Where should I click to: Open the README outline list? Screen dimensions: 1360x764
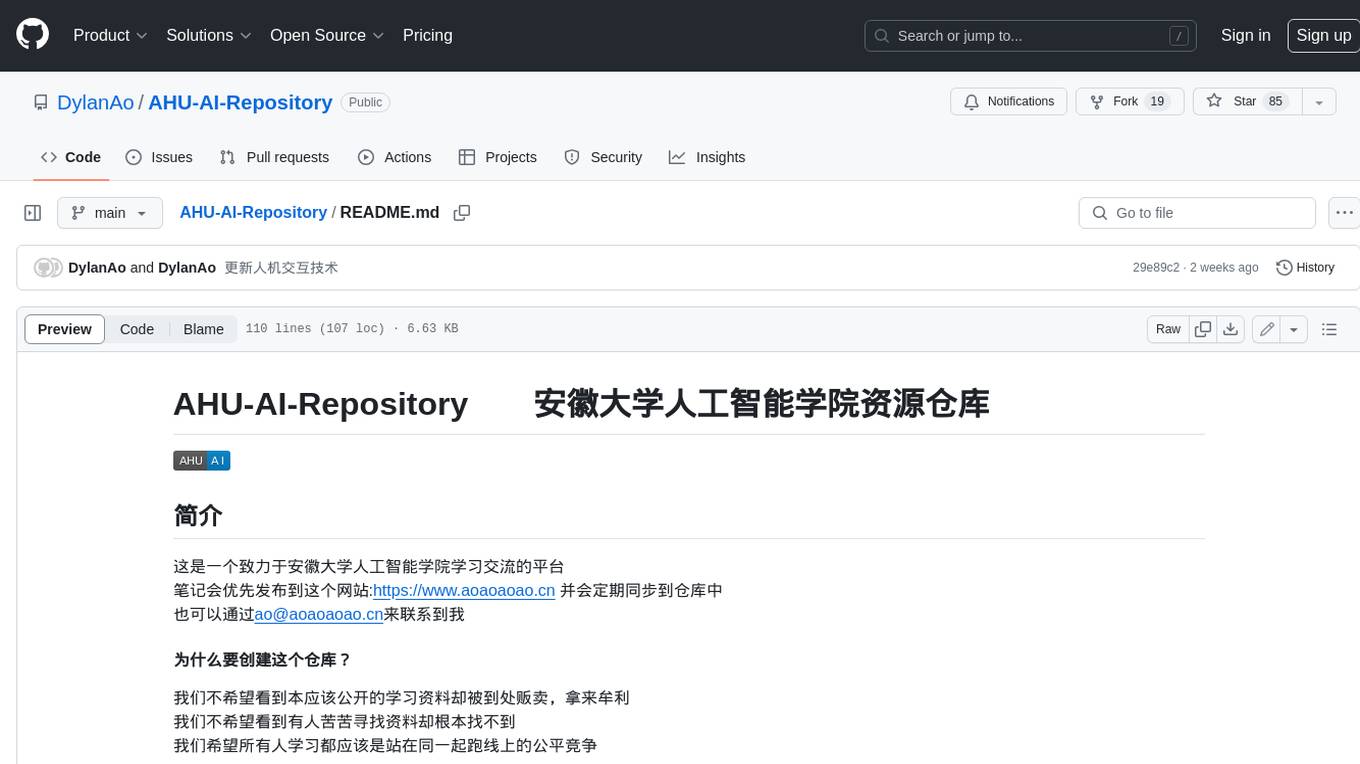click(1329, 329)
